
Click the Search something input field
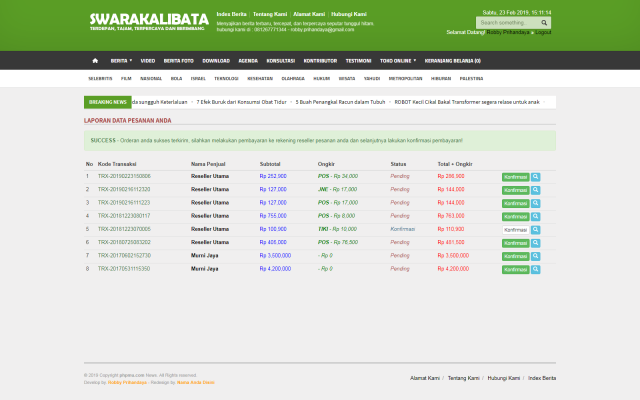[507, 22]
